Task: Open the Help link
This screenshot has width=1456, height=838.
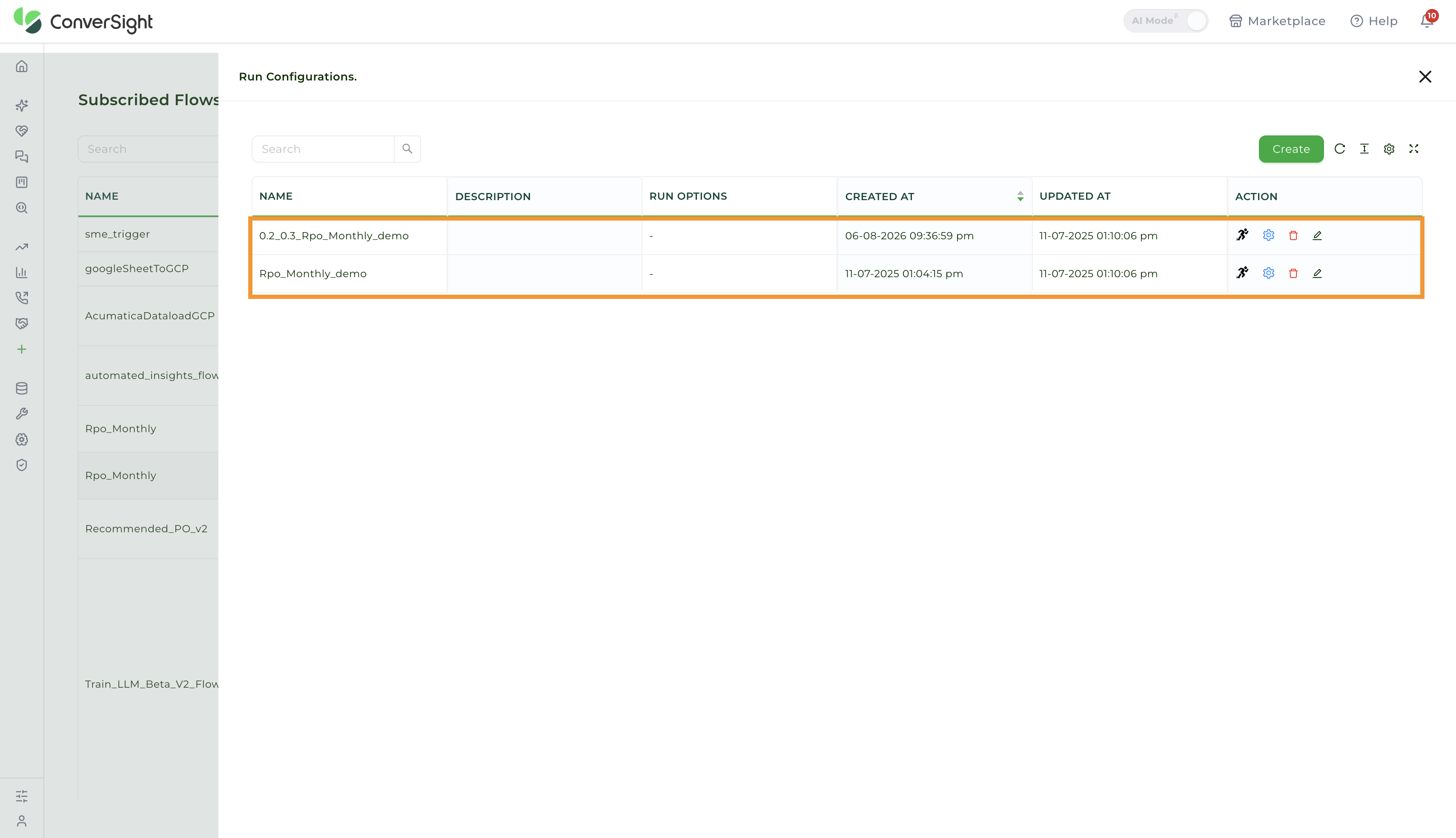Action: 1374,21
